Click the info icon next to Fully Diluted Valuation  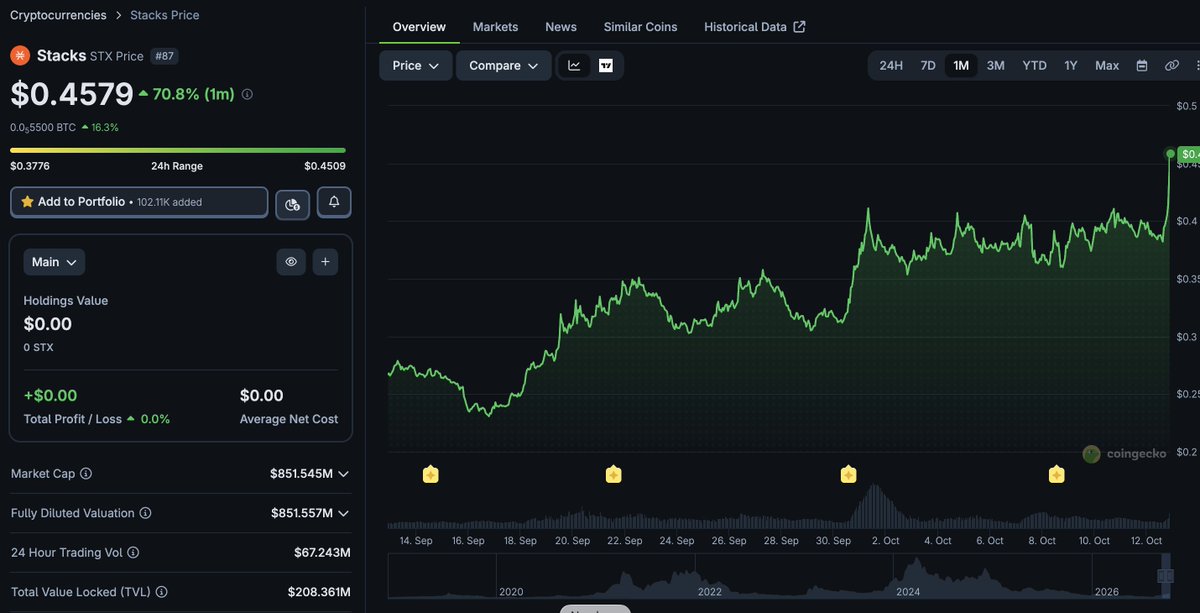[145, 513]
